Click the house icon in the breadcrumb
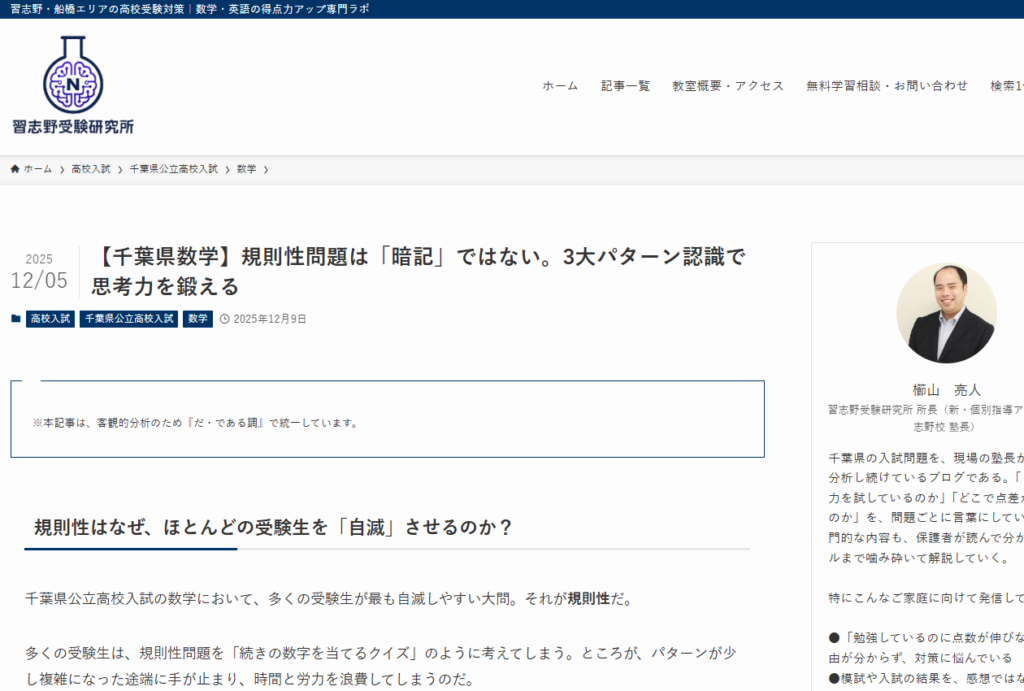 click(x=15, y=169)
